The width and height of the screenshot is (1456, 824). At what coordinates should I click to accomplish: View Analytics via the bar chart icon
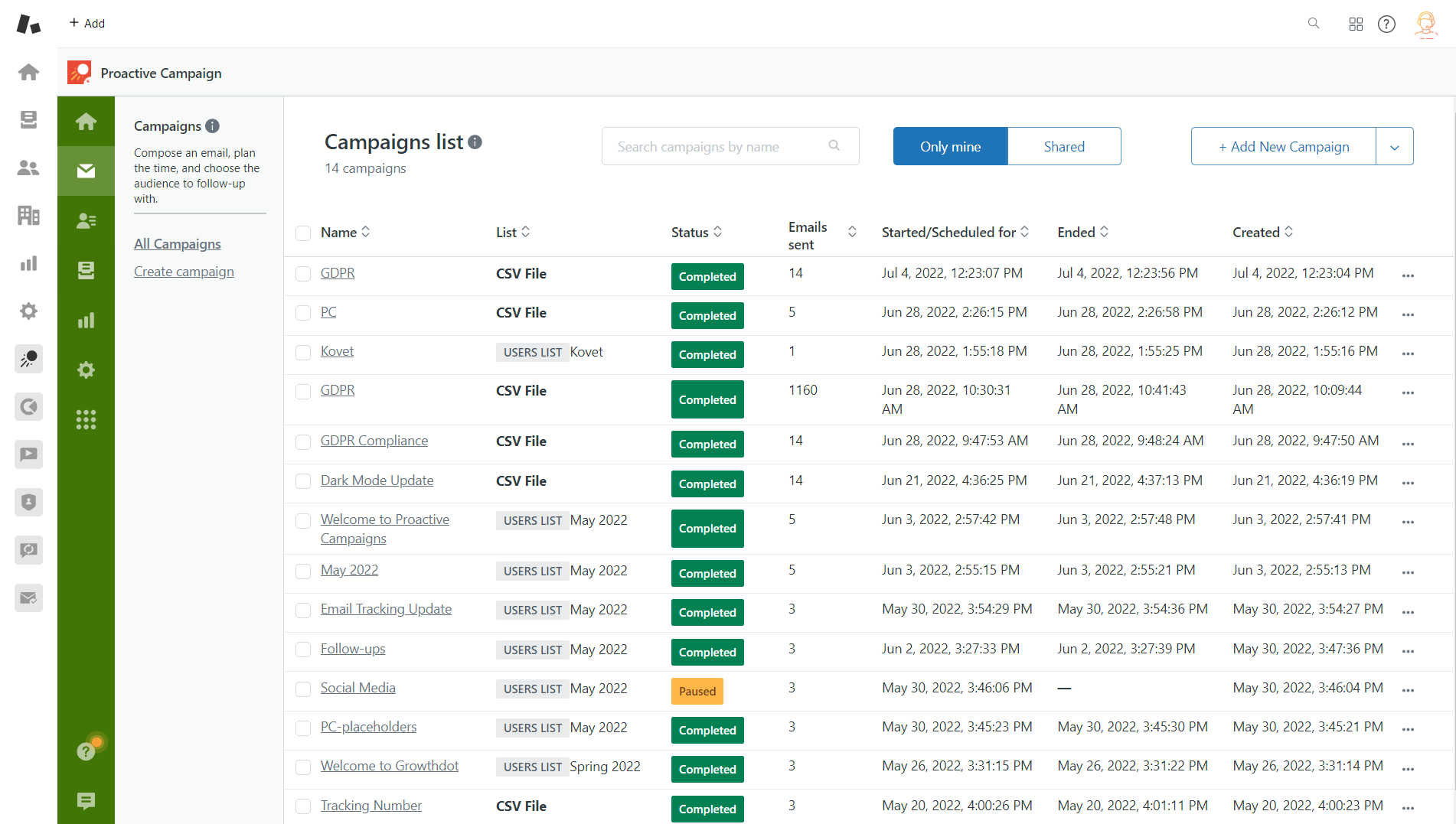tap(28, 263)
